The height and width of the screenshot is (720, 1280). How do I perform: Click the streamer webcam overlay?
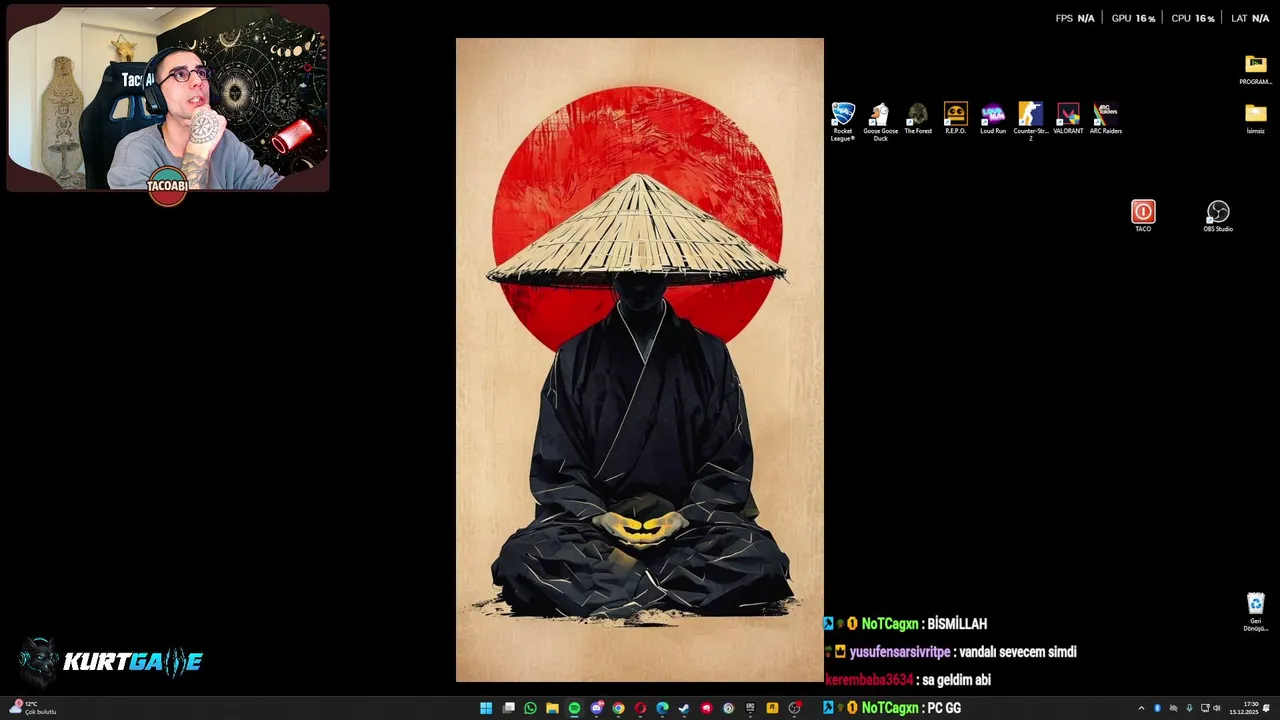point(168,97)
